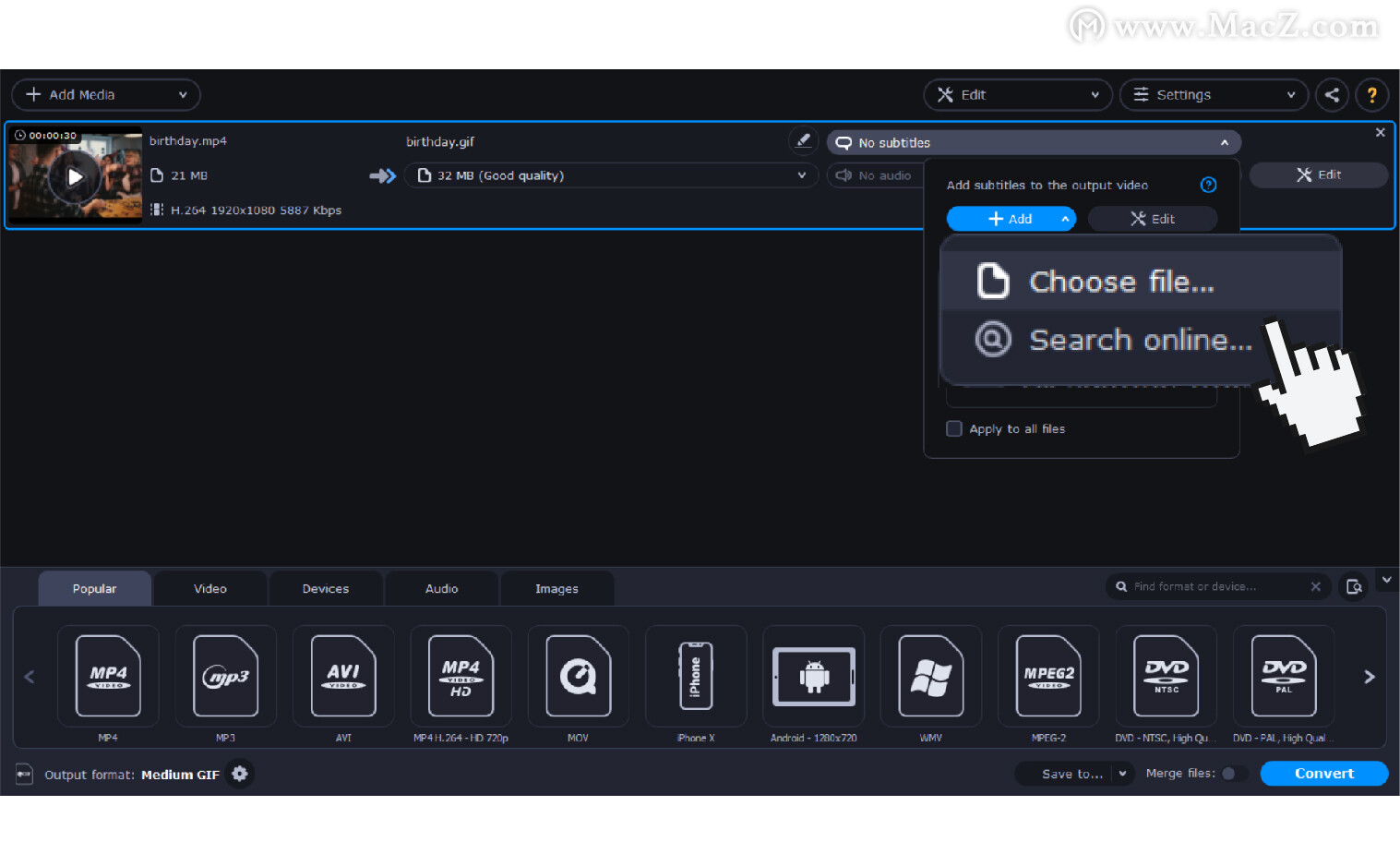Open the Devices tab
Image resolution: width=1400 pixels, height=866 pixels.
tap(326, 588)
